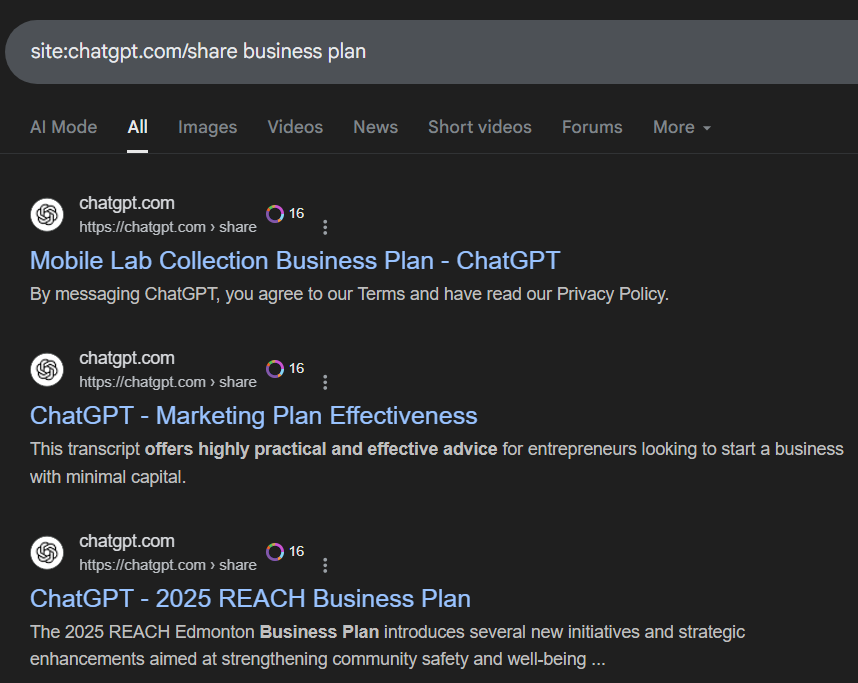Click snippet "offers highly practical and effective advice"
This screenshot has height=683, width=858.
coord(321,449)
